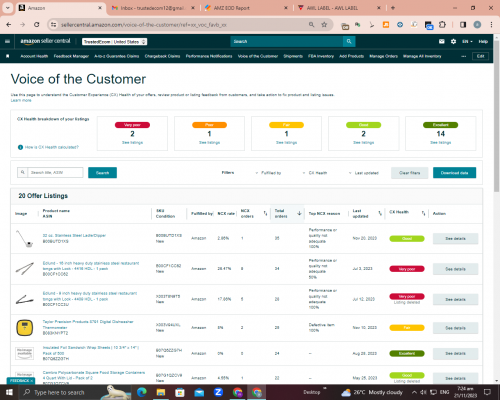Image resolution: width=500 pixels, height=400 pixels.
Task: Sort by Total orders down arrow
Action: [299, 213]
